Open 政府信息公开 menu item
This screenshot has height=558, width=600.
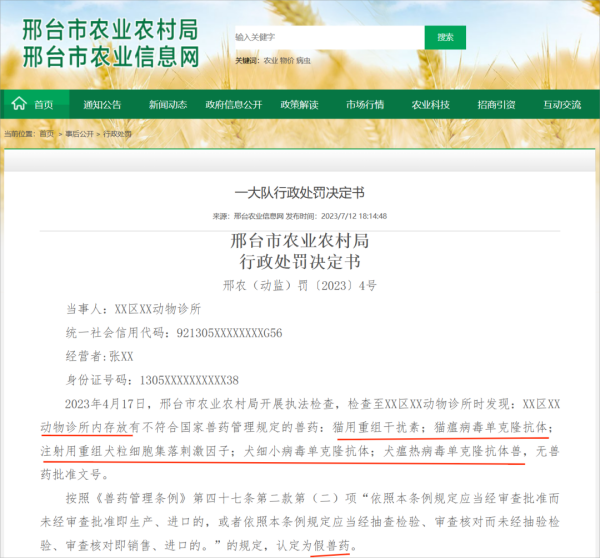[233, 104]
